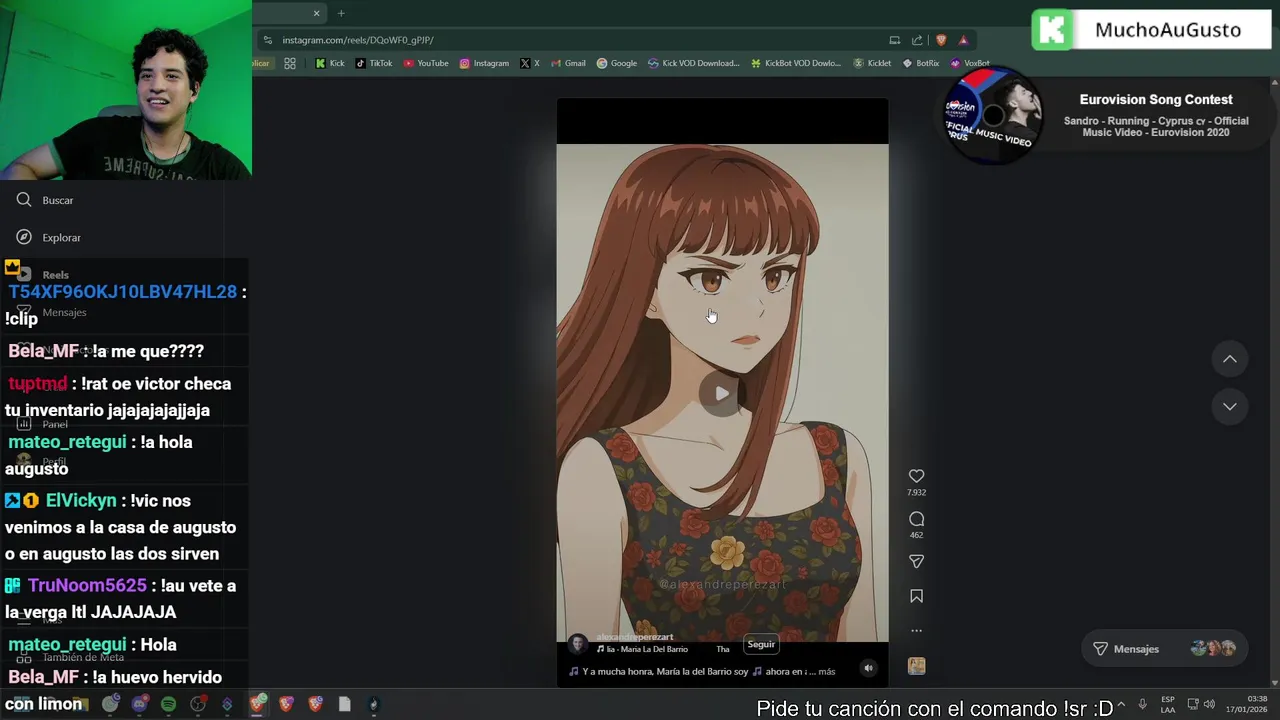Click the microphone icon in system tray

(1142, 704)
